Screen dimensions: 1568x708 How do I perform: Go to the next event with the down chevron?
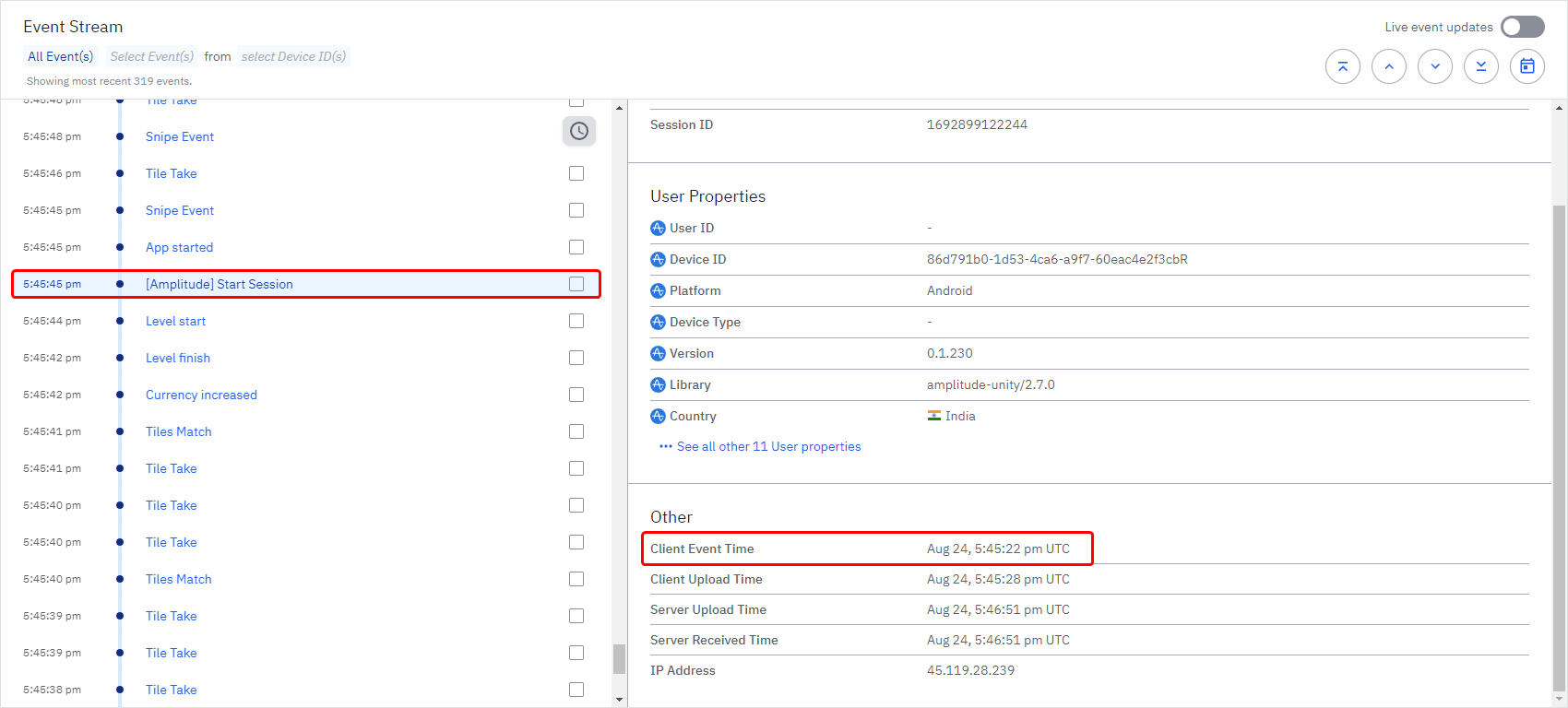1435,66
